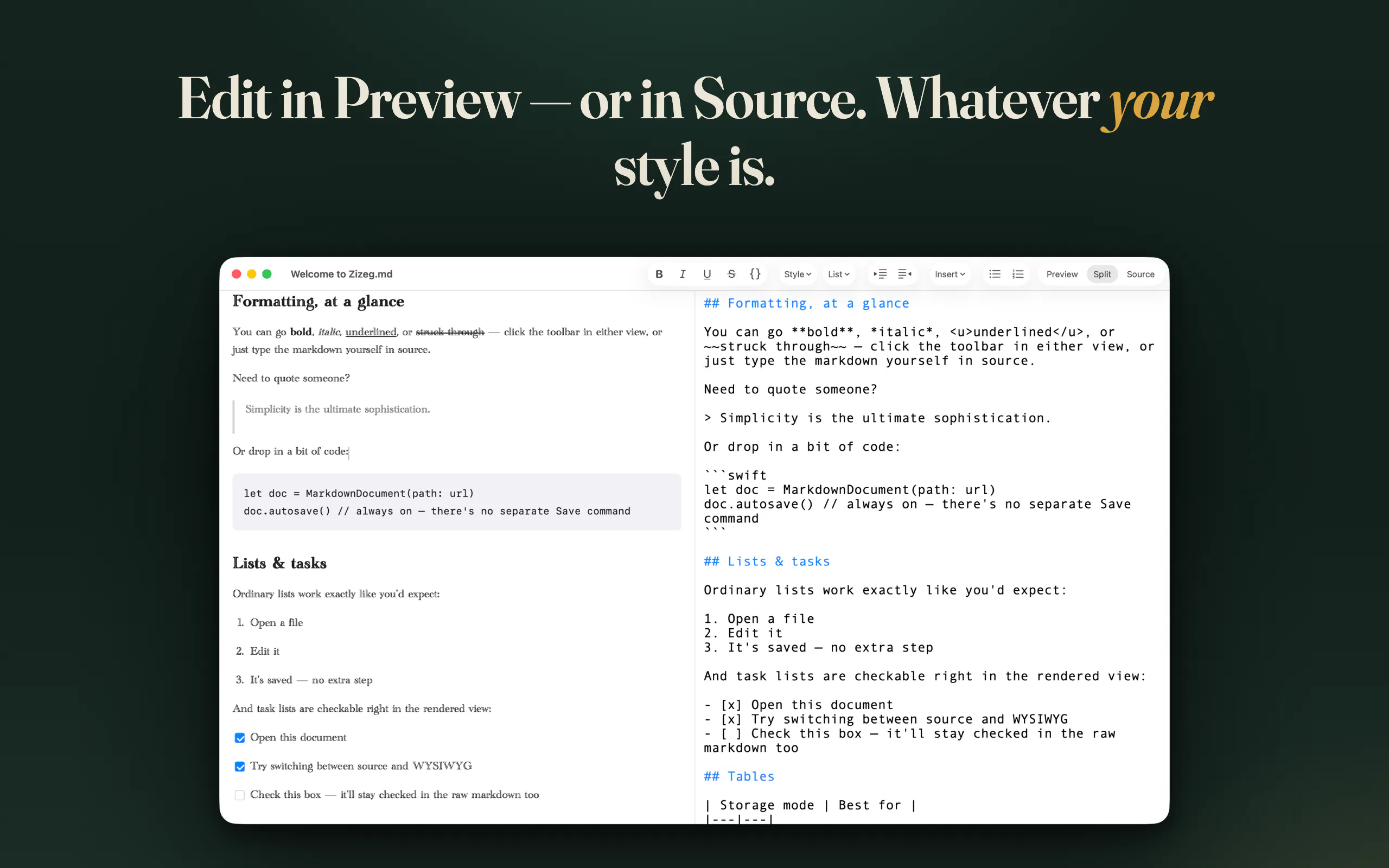This screenshot has width=1389, height=868.
Task: Apply italic formatting from the toolbar
Action: coord(683,275)
